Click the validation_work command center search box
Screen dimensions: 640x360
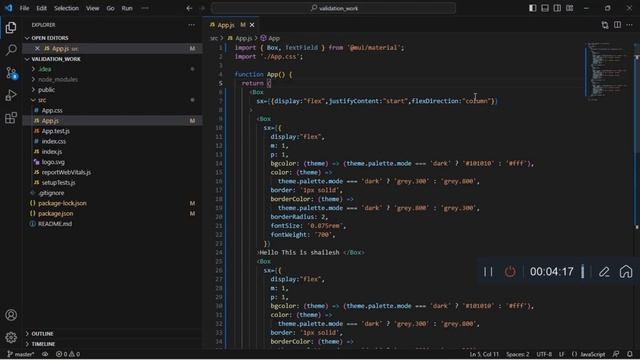[333, 8]
